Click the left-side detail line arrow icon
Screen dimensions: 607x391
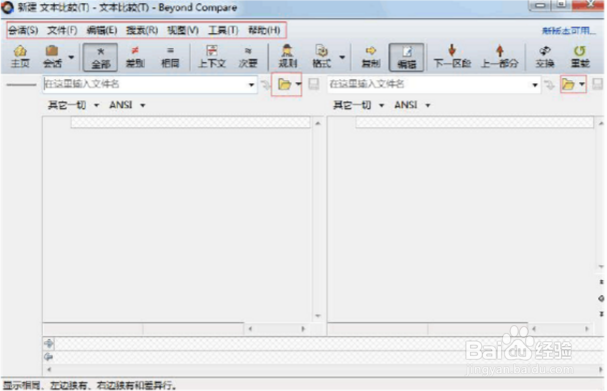point(49,343)
